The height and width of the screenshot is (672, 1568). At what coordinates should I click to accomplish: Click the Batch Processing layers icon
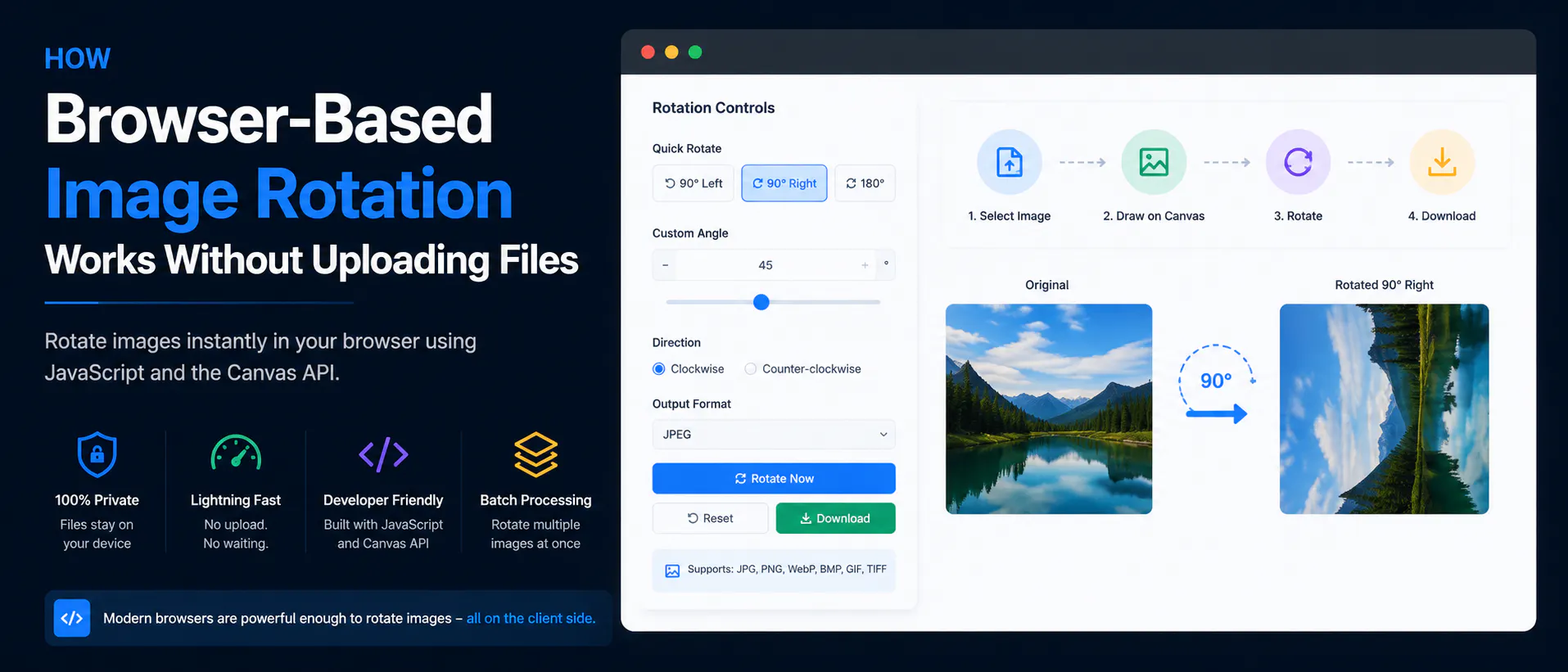tap(535, 454)
